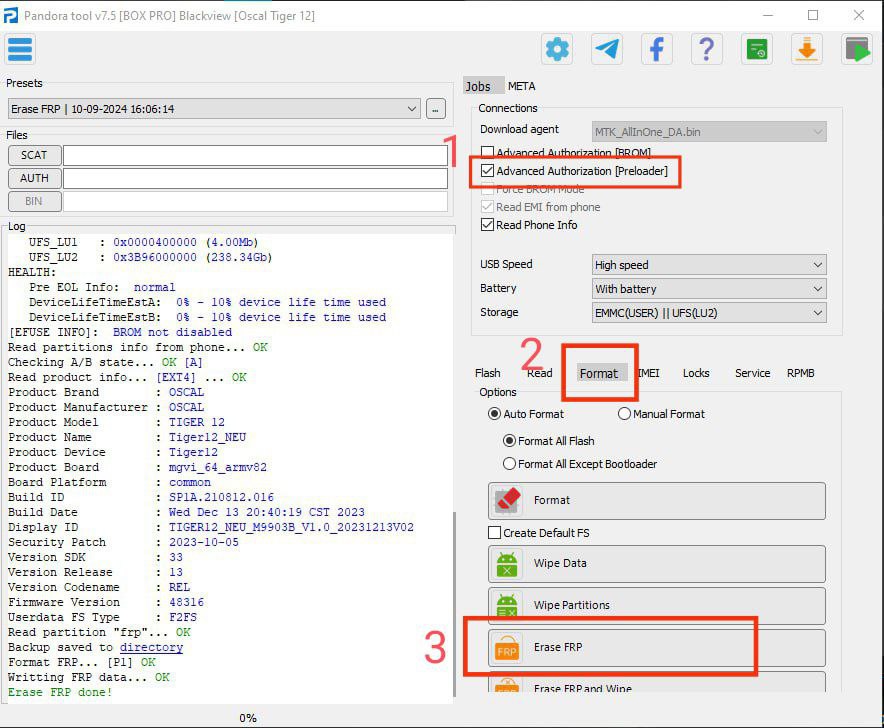The height and width of the screenshot is (728, 884).
Task: Click the help question mark icon
Action: pos(706,49)
